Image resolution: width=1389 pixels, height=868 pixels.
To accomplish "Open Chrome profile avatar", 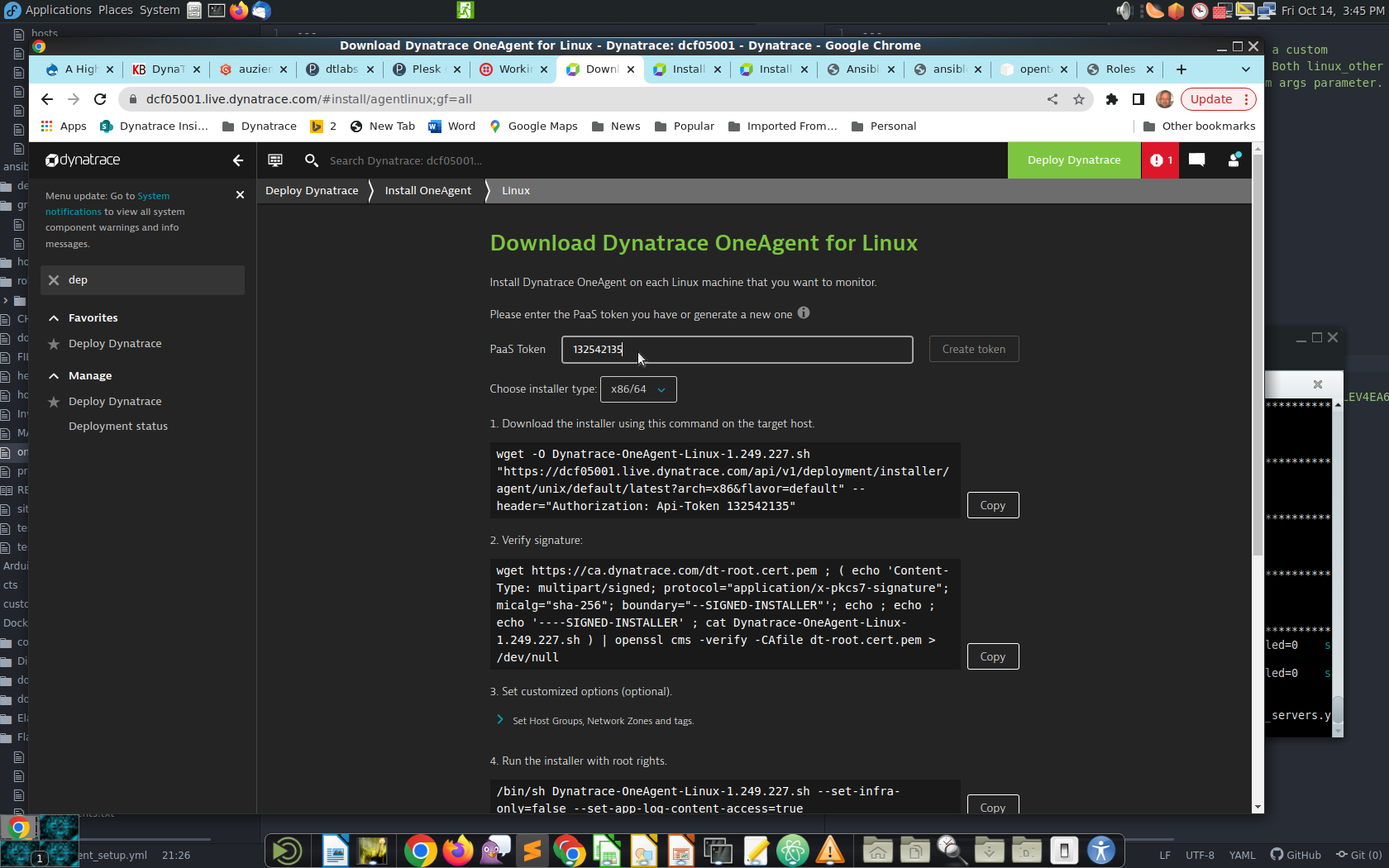I will click(1165, 99).
